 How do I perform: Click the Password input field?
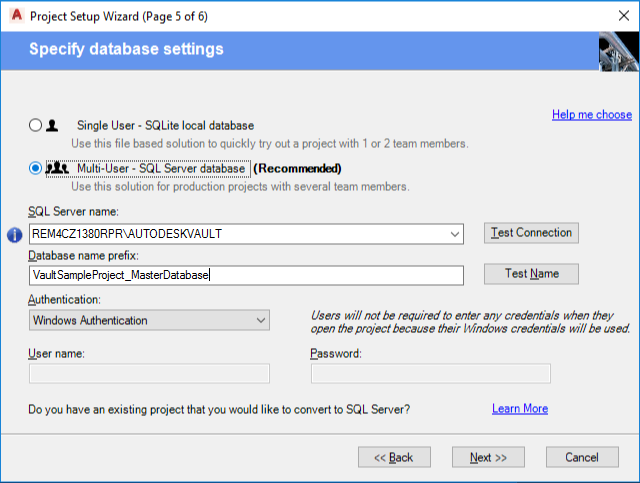pyautogui.click(x=431, y=374)
